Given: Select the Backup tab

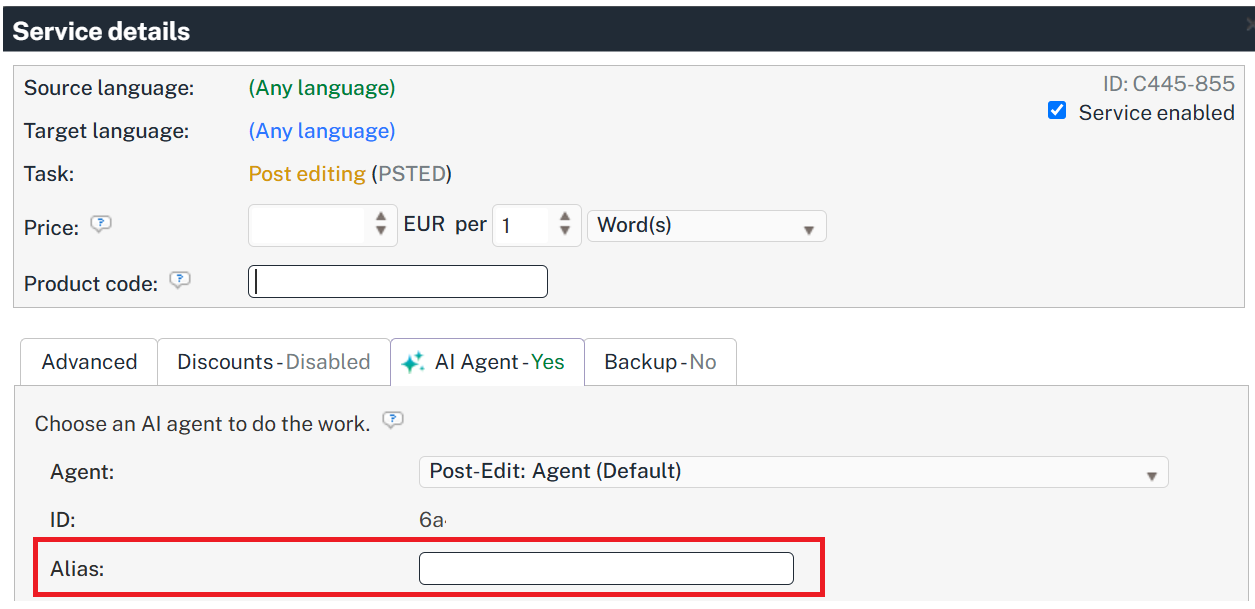Looking at the screenshot, I should [660, 362].
